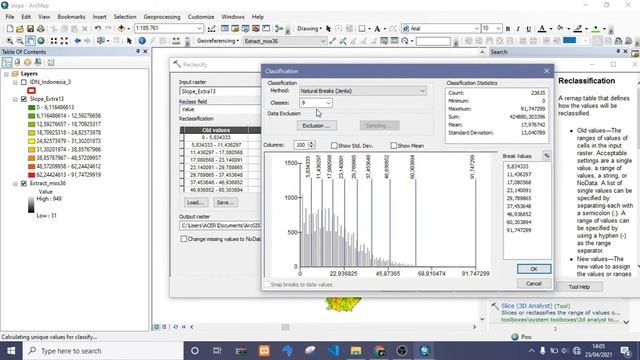Open the font size dropdown
640x360 pixels.
(x=498, y=28)
